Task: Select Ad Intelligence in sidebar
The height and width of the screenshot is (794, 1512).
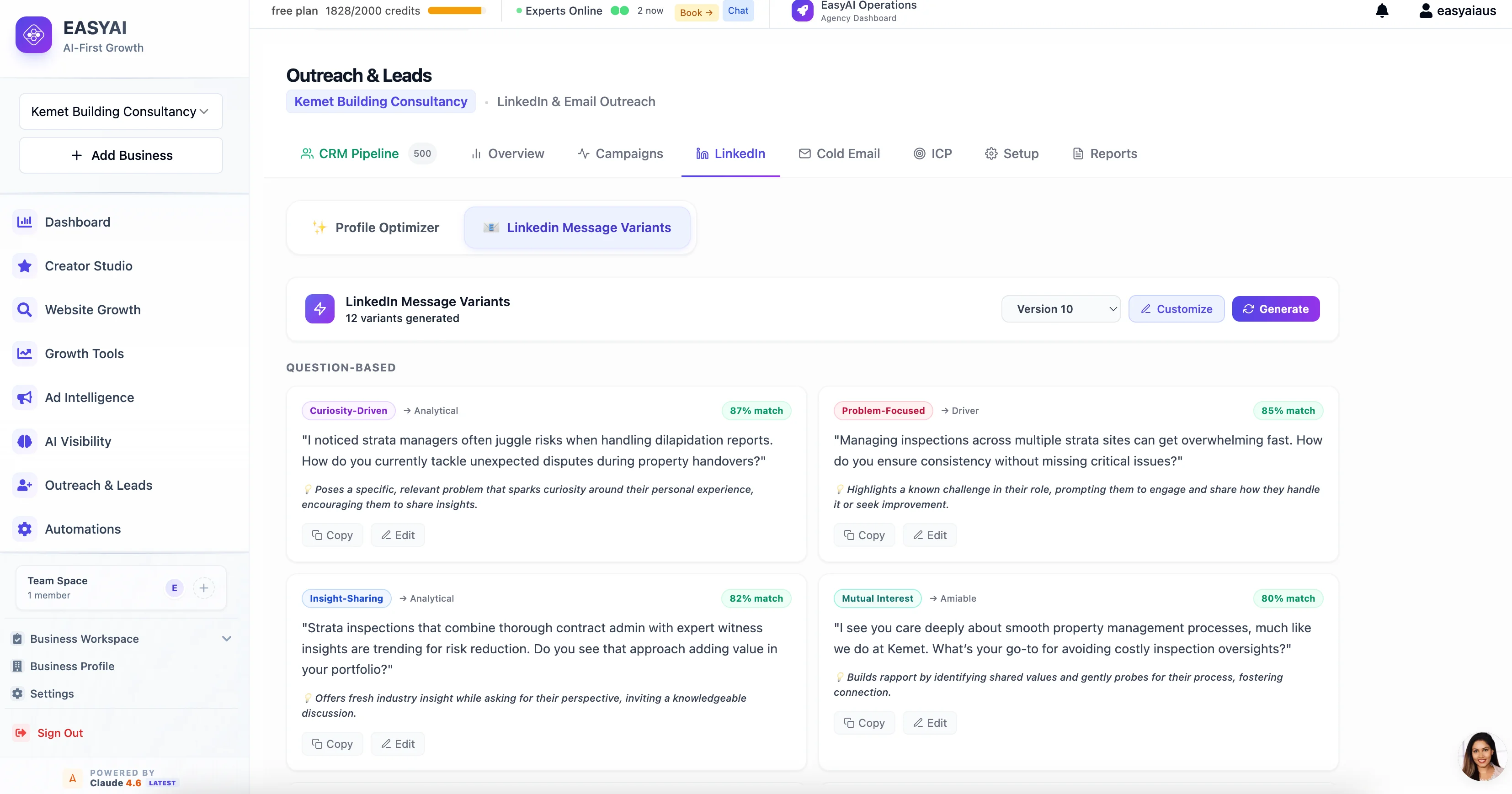Action: coord(89,397)
